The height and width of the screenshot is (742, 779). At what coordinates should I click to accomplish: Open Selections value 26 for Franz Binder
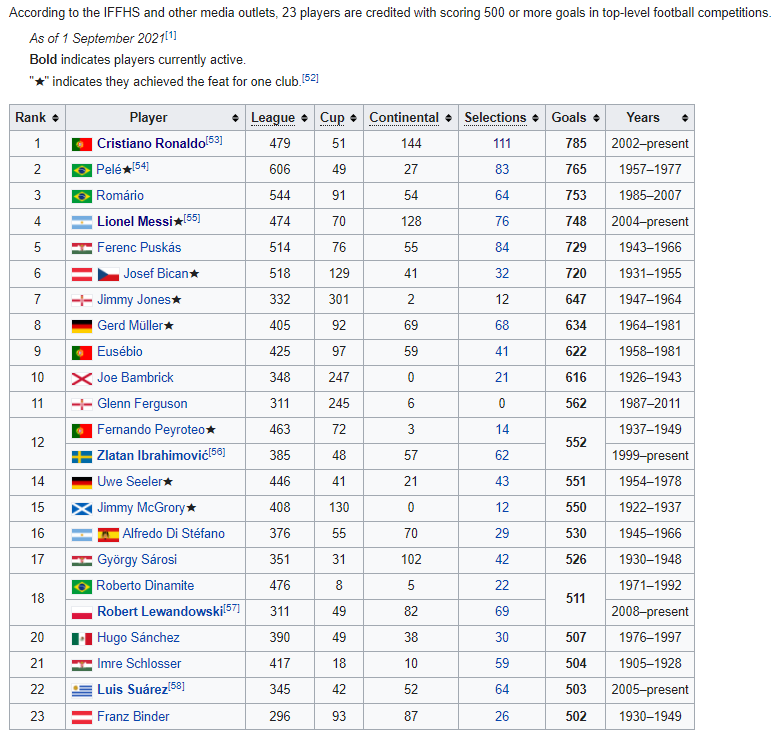[x=502, y=717]
